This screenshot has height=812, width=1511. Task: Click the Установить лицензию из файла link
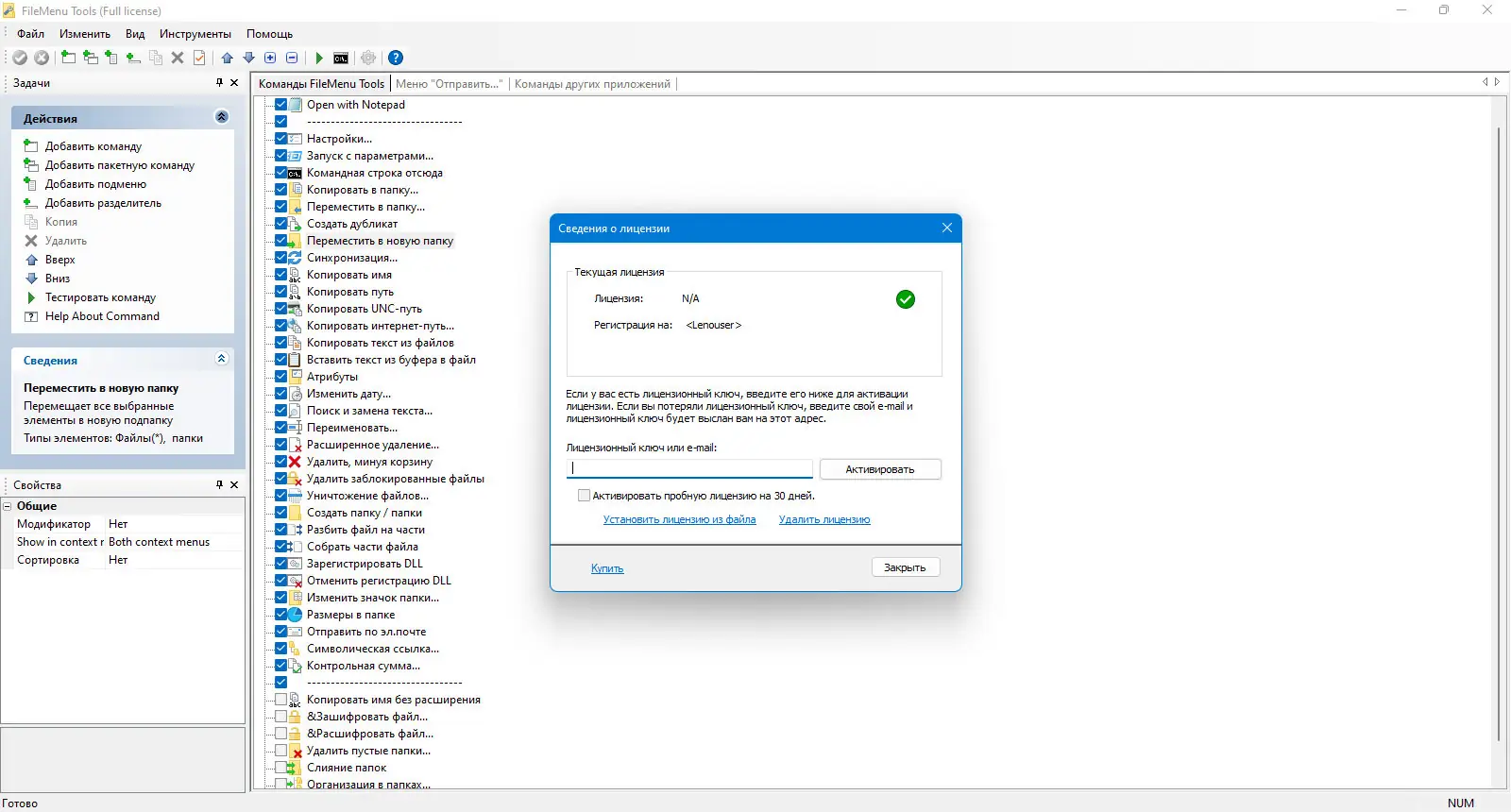[680, 519]
